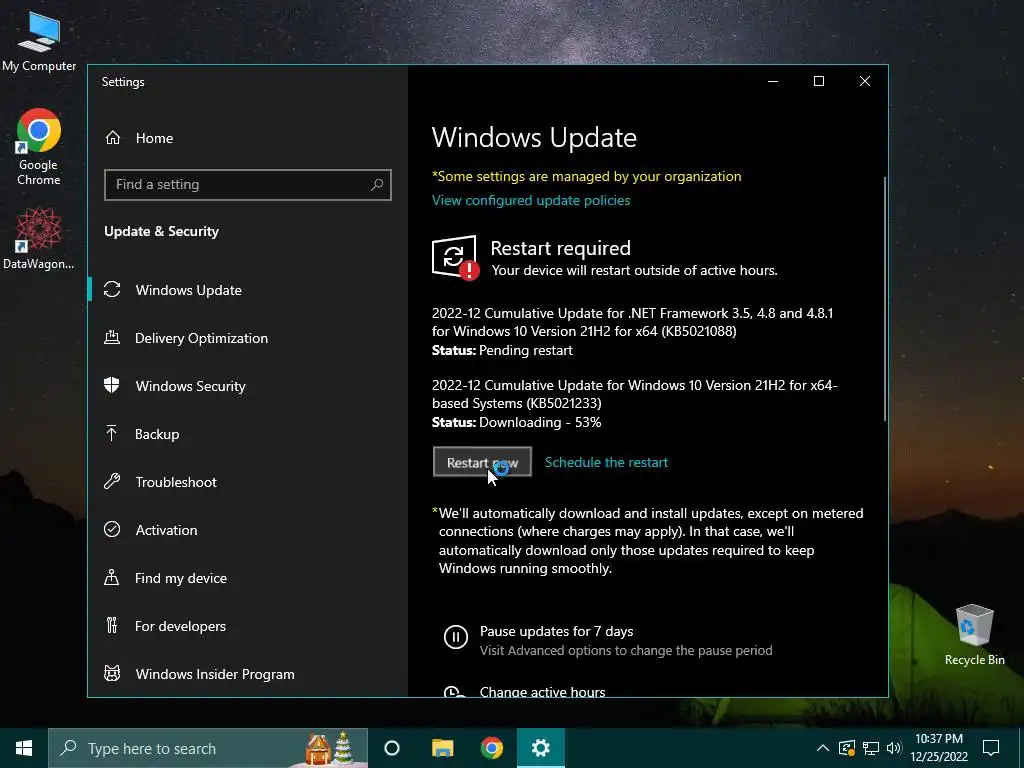Open the Windows Start button
This screenshot has width=1024, height=768.
24,748
